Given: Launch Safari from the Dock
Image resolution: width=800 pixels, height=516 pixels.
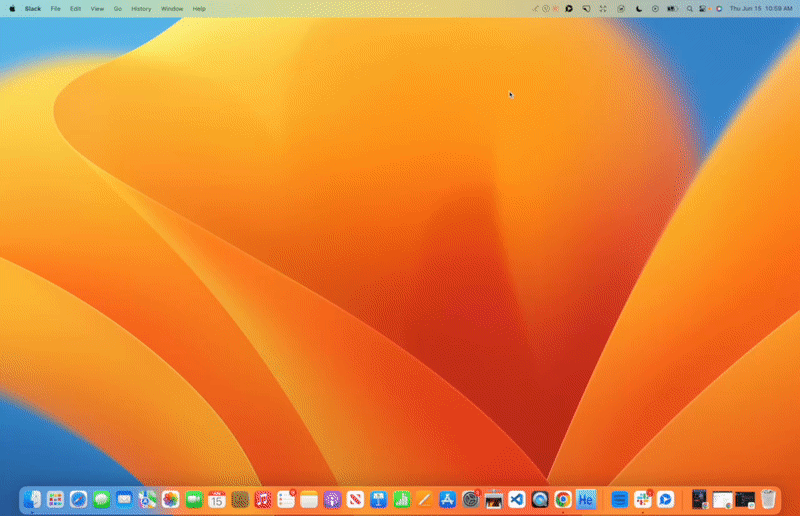Looking at the screenshot, I should (x=79, y=499).
